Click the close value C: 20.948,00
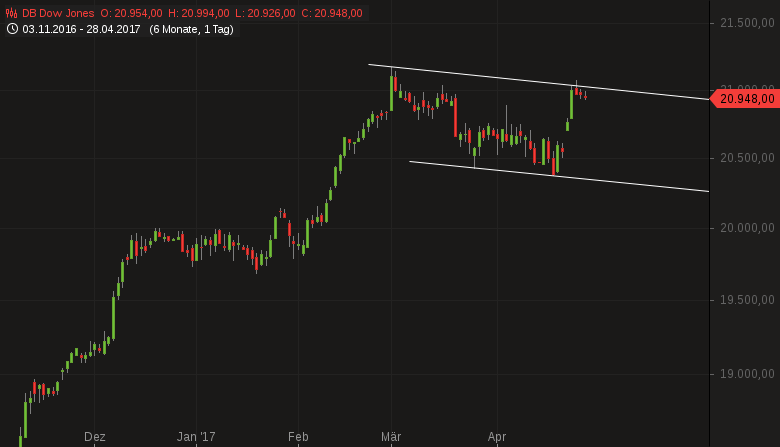 click(x=332, y=13)
